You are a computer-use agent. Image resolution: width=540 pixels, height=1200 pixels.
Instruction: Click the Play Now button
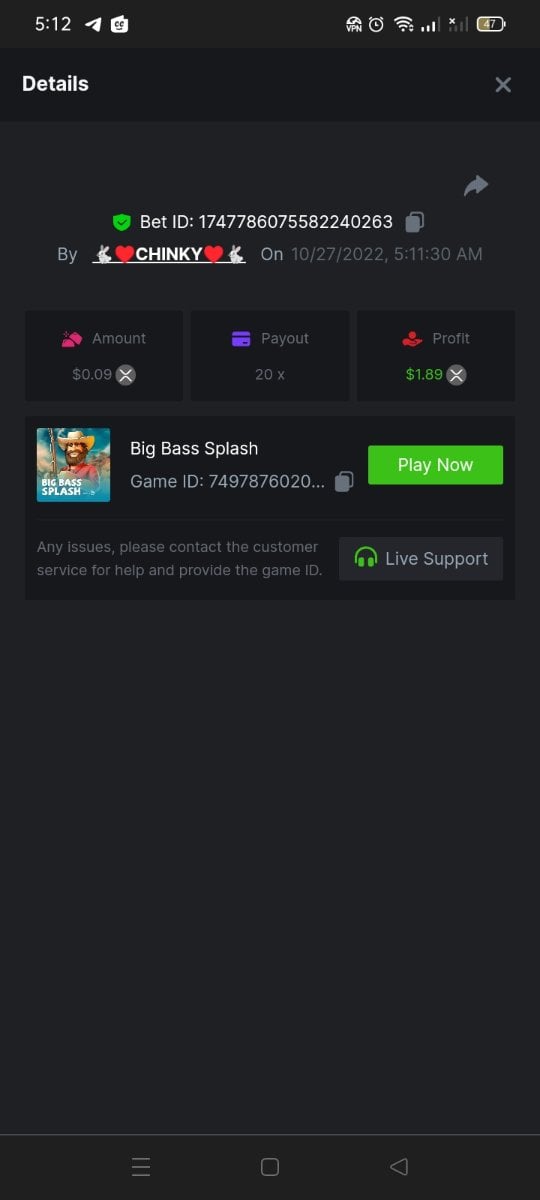[435, 465]
